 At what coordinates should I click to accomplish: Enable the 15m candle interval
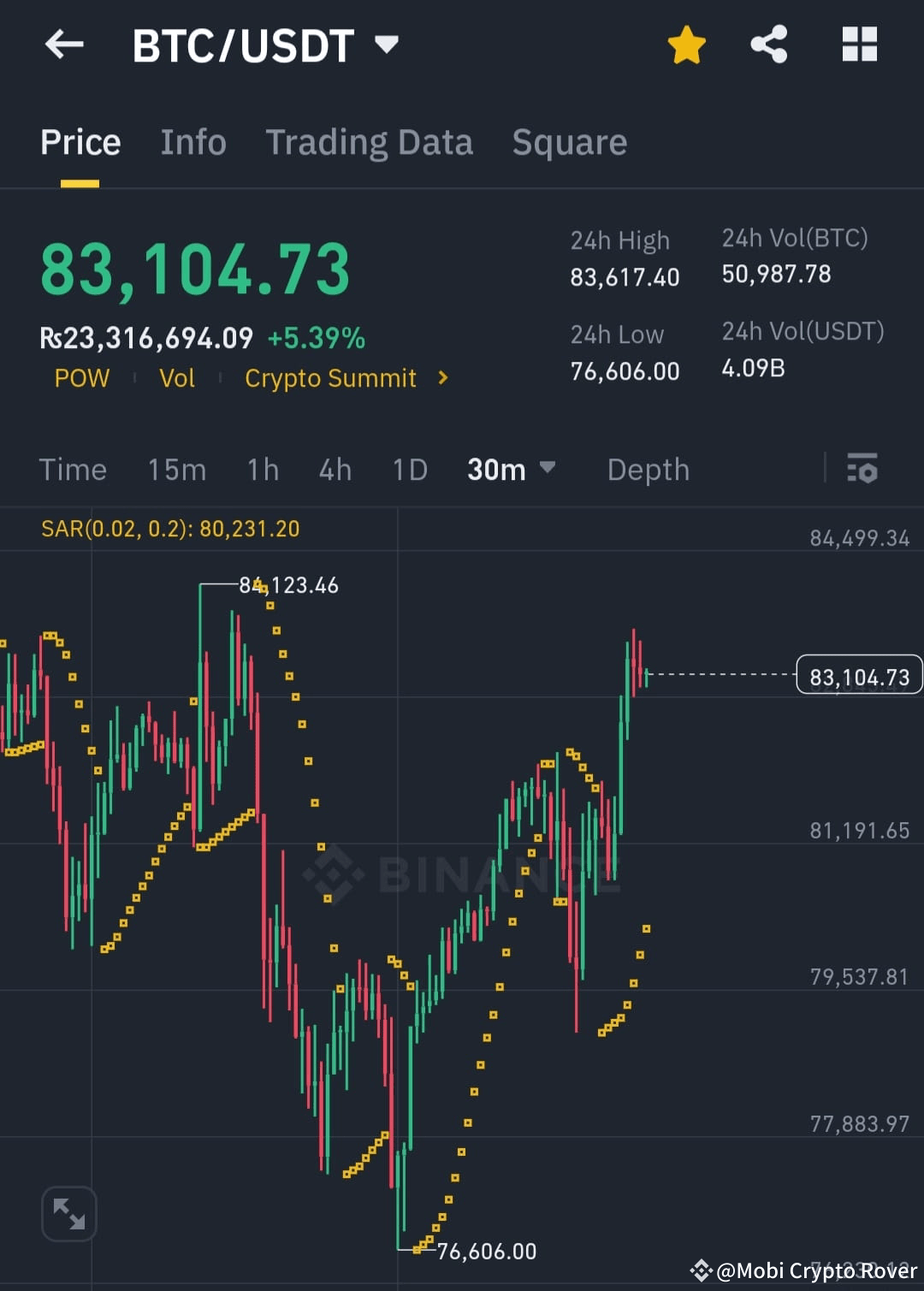coord(176,469)
